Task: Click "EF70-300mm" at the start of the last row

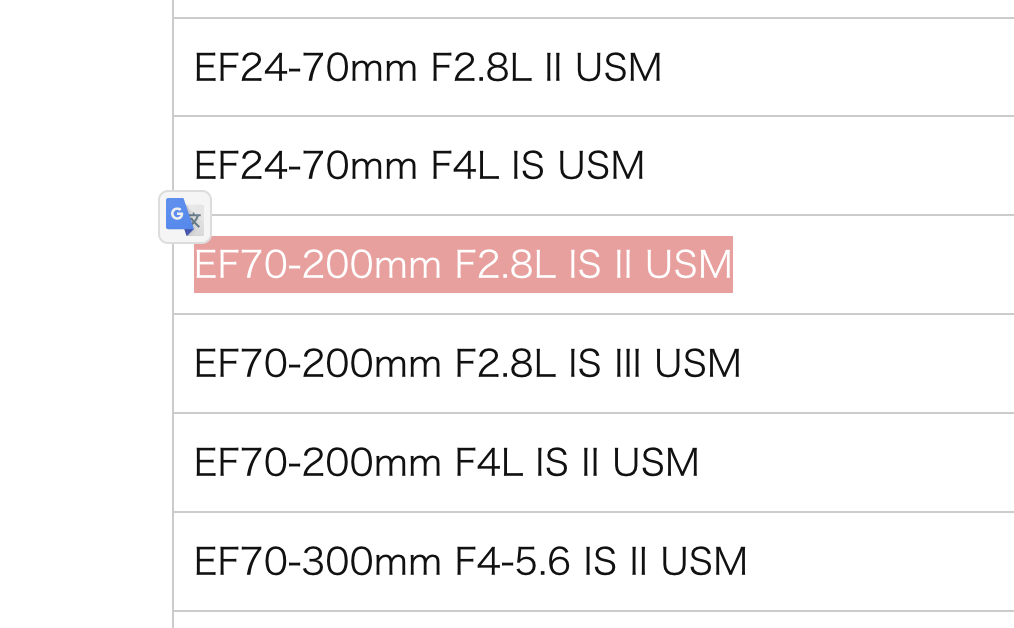Action: [318, 561]
